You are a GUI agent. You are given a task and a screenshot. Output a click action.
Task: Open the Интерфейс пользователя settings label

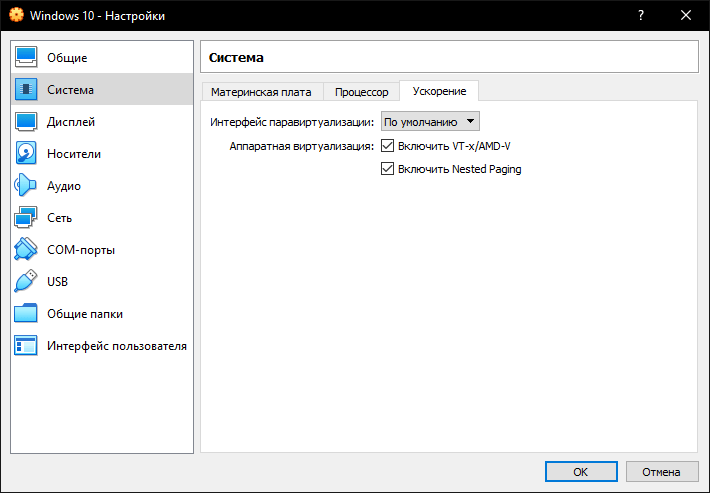click(117, 346)
